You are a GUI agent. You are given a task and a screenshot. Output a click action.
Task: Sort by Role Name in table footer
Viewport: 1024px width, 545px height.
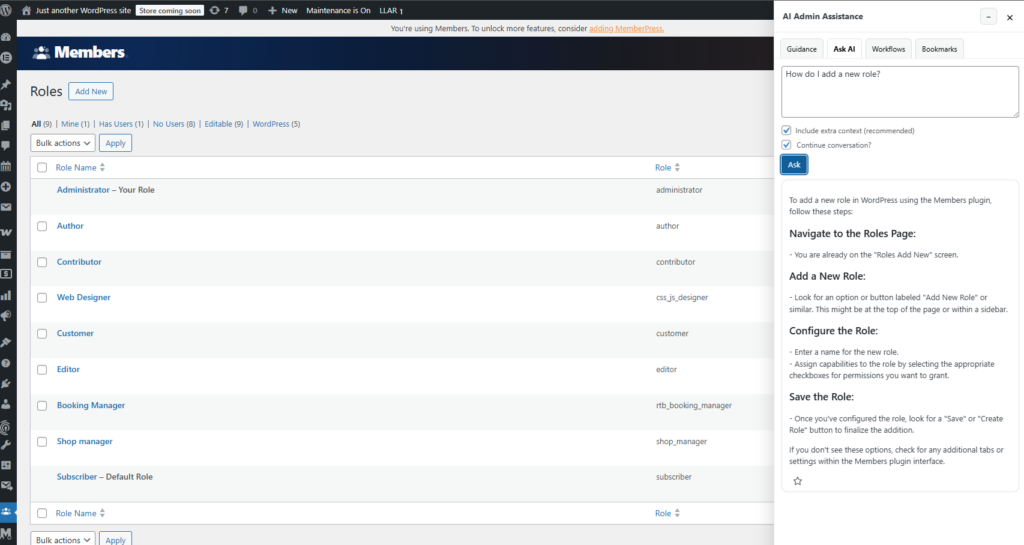(80, 513)
